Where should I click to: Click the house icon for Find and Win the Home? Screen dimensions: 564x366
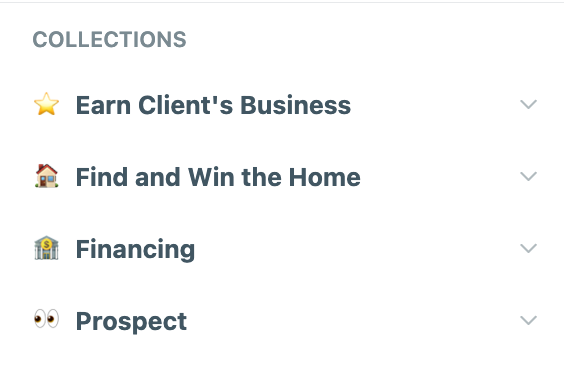pyautogui.click(x=46, y=176)
